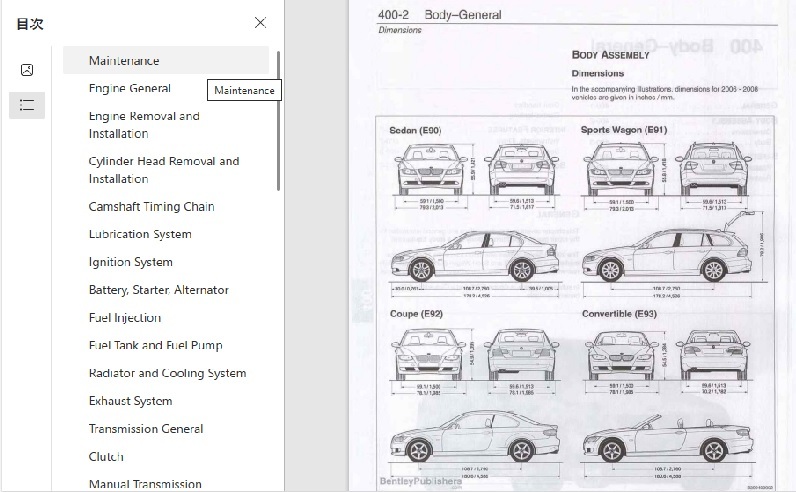796x492 pixels.
Task: Click the Coupe (E92) label
Action: pos(416,314)
